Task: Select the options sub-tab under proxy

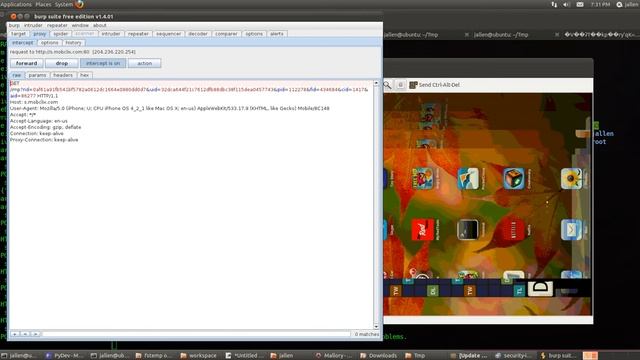Action: [x=49, y=42]
